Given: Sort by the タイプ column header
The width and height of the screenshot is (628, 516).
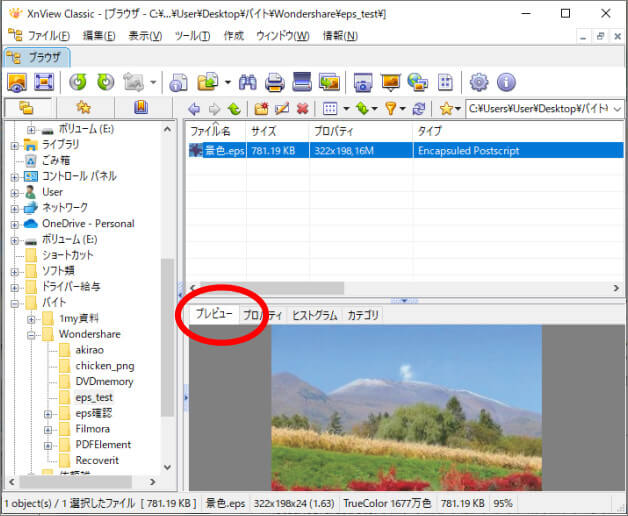Looking at the screenshot, I should tap(517, 131).
